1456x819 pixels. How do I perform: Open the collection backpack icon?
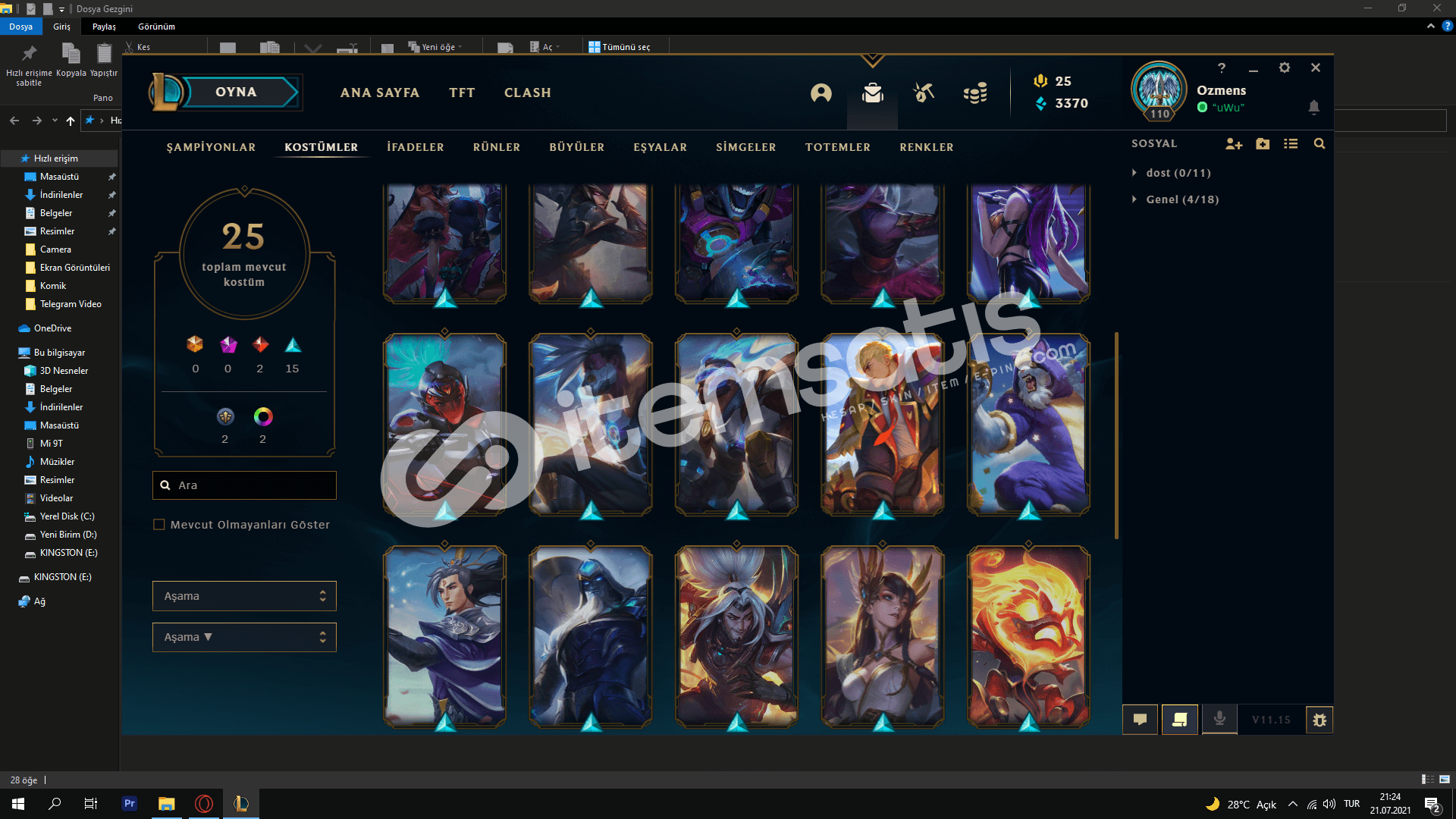click(x=873, y=93)
